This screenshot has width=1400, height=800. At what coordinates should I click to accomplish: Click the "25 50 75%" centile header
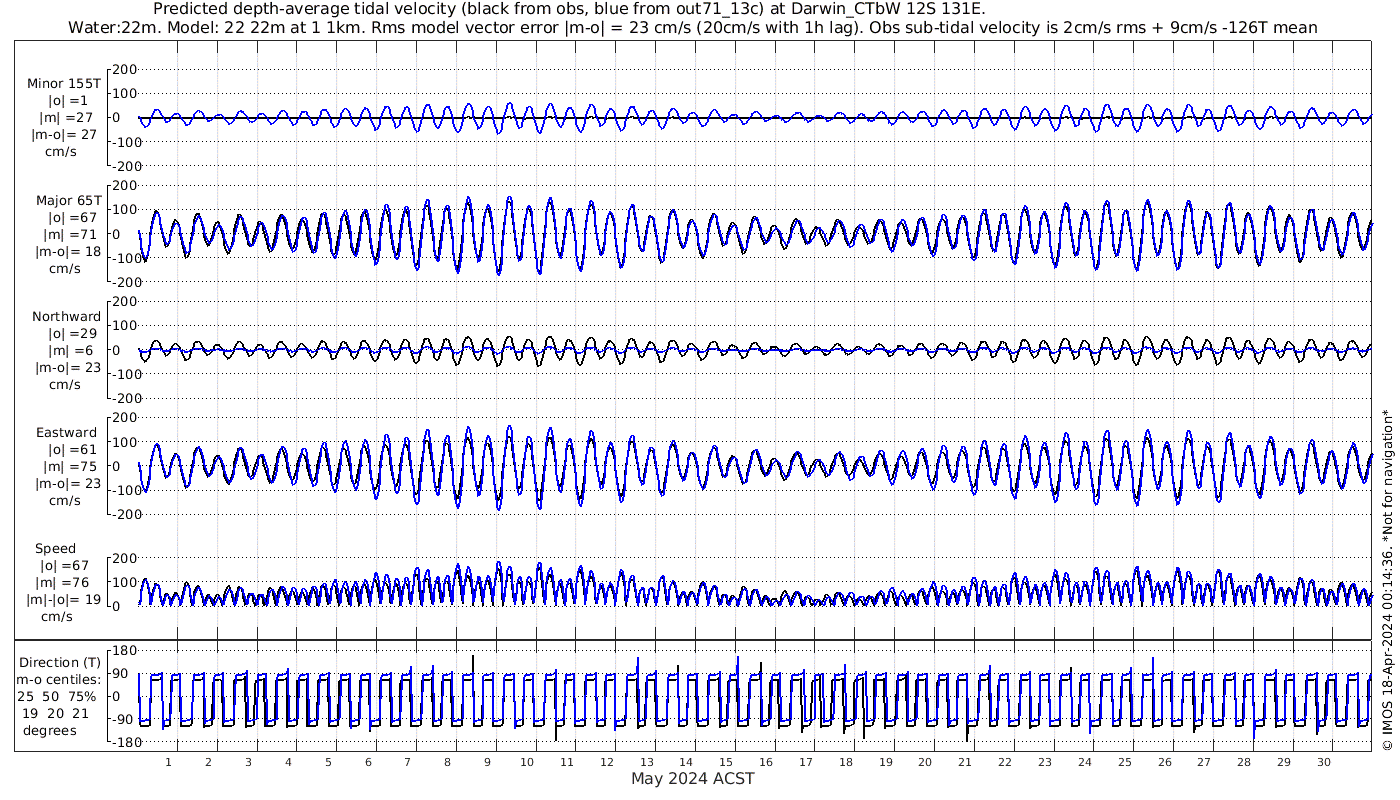(56, 696)
